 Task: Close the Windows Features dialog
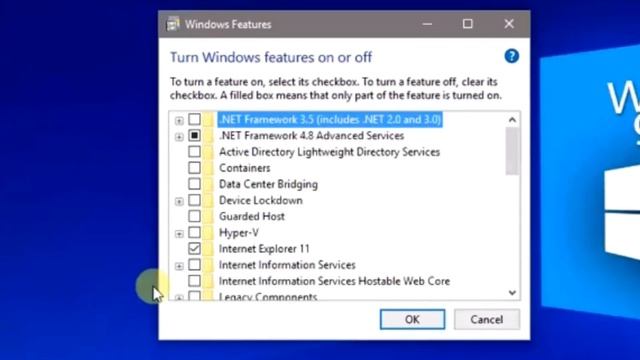coord(509,24)
